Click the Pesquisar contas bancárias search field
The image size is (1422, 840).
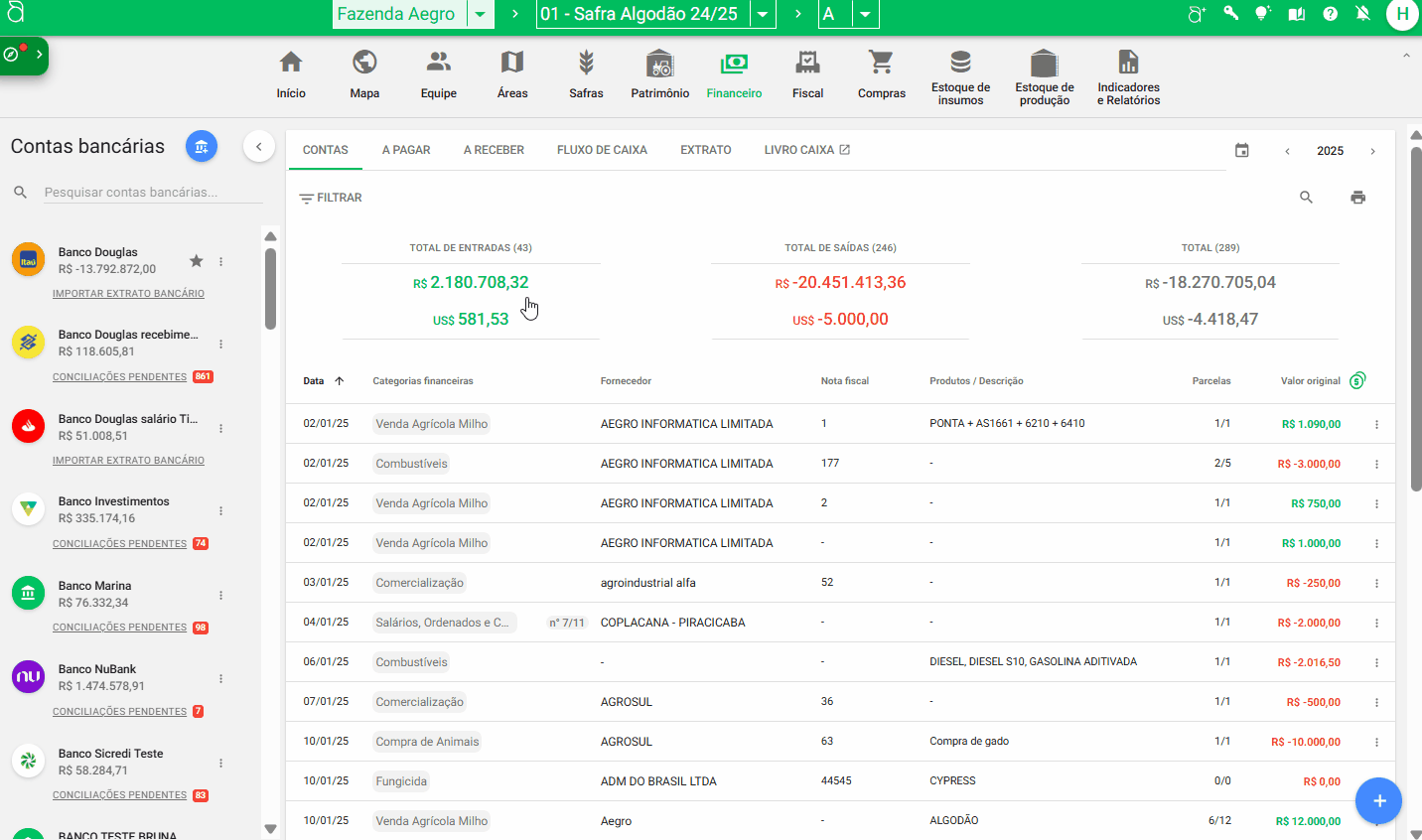pyautogui.click(x=153, y=193)
